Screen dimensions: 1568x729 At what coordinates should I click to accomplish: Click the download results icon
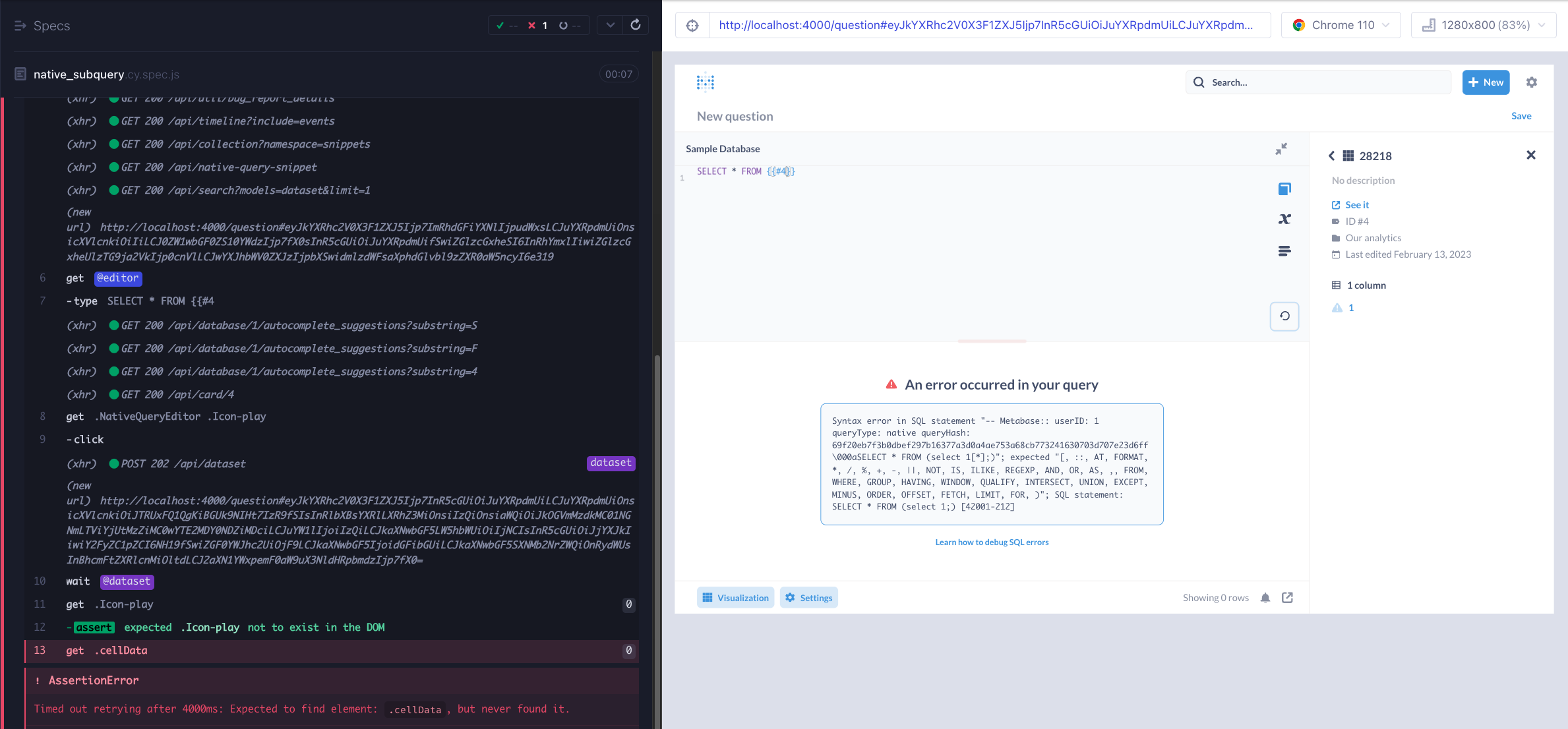click(1287, 598)
